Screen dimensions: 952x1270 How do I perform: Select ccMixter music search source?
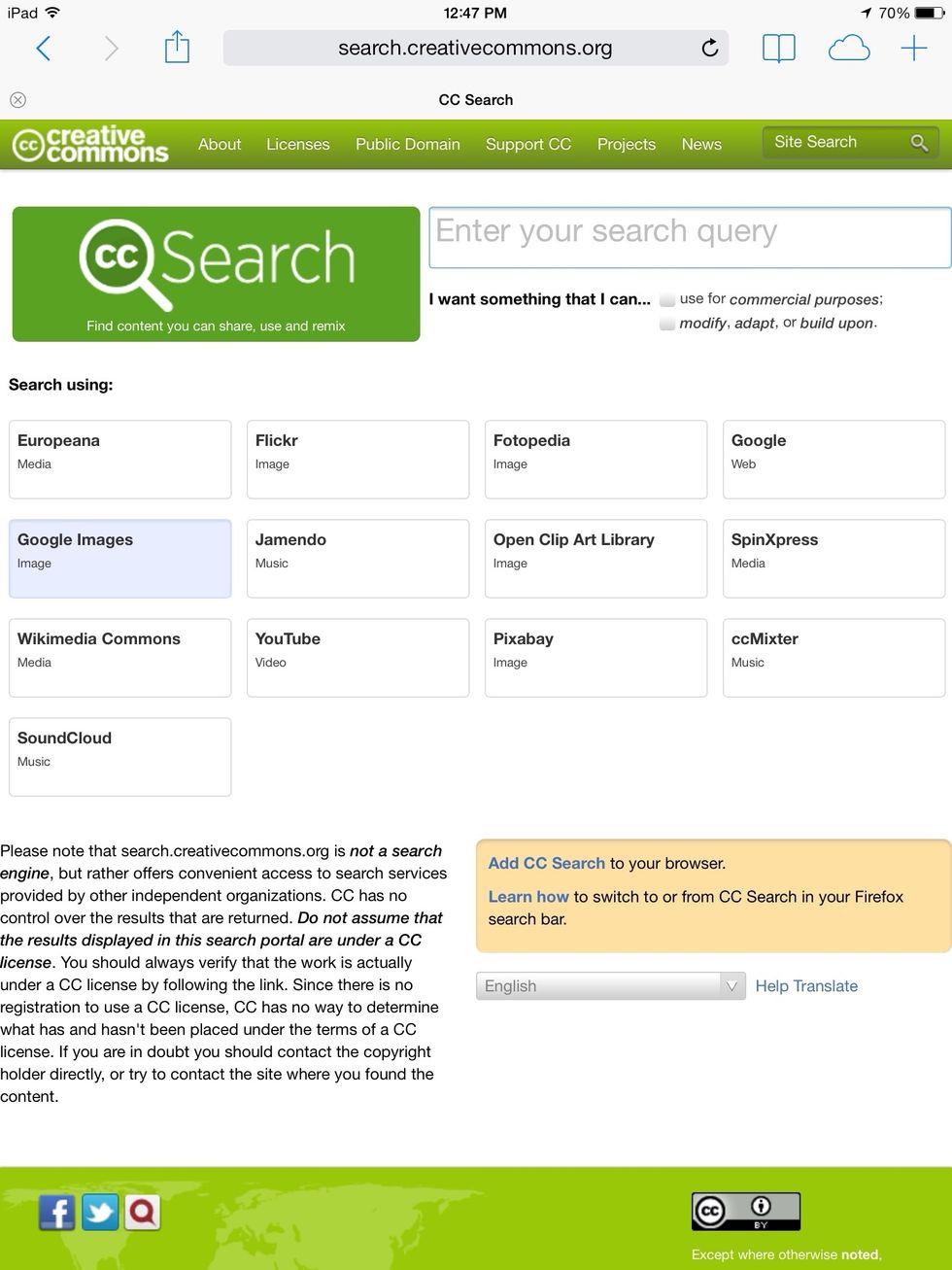click(834, 658)
